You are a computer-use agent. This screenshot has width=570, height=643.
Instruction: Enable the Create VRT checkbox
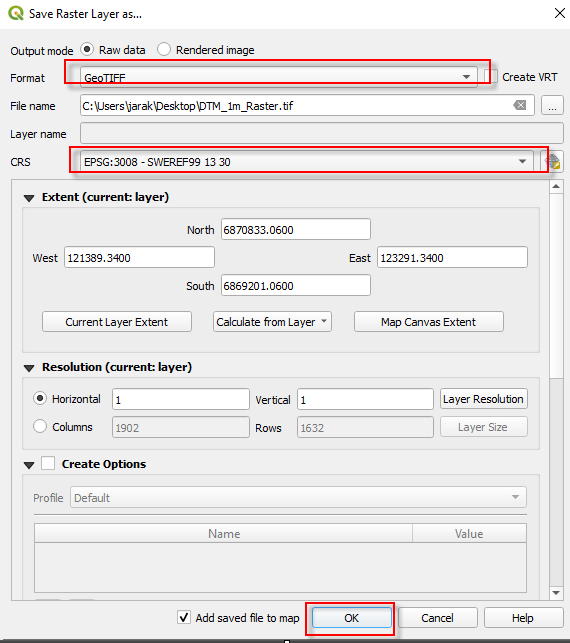tap(491, 77)
